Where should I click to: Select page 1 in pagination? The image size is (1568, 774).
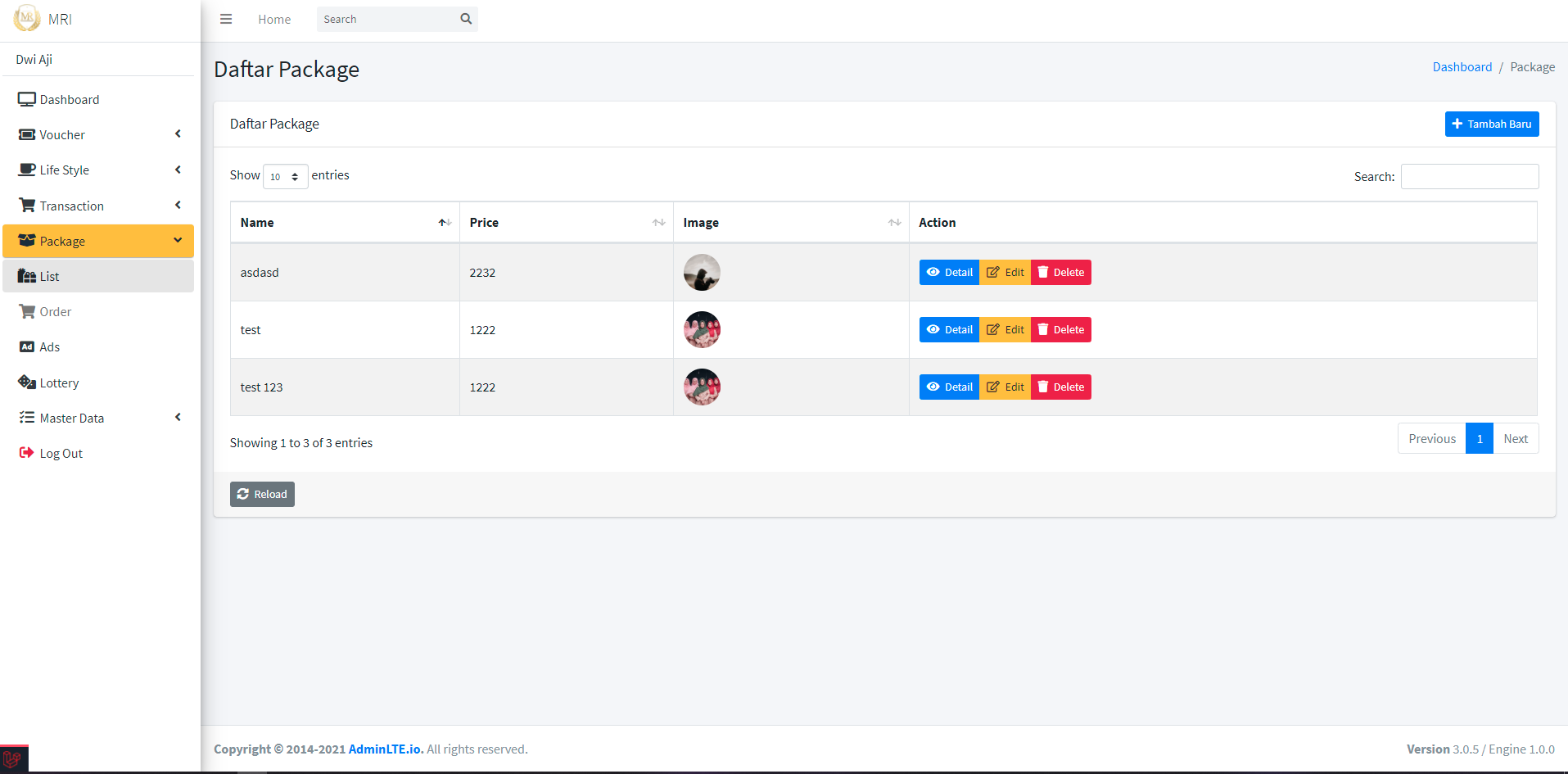[1480, 438]
